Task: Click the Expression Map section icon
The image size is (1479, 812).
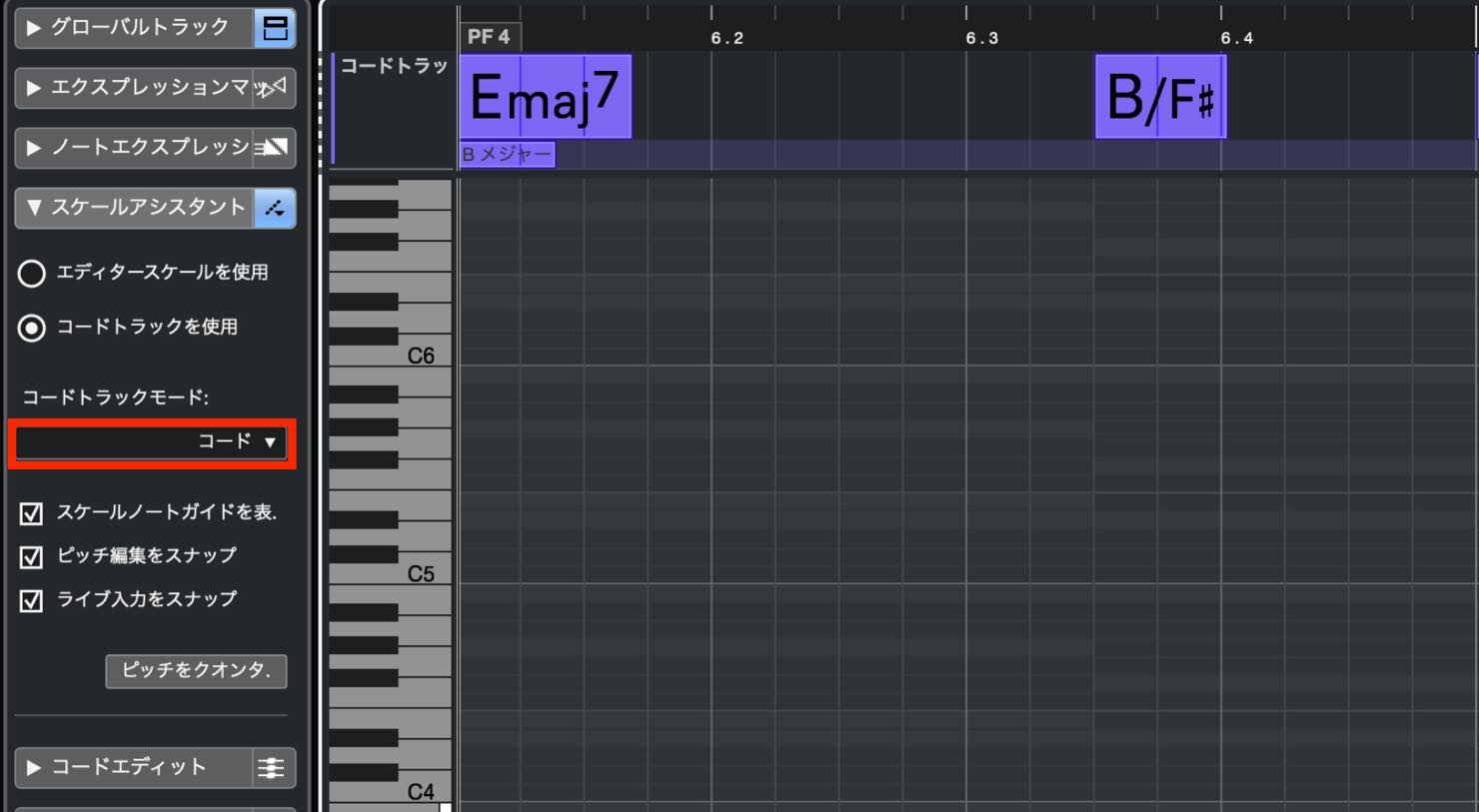Action: click(275, 88)
